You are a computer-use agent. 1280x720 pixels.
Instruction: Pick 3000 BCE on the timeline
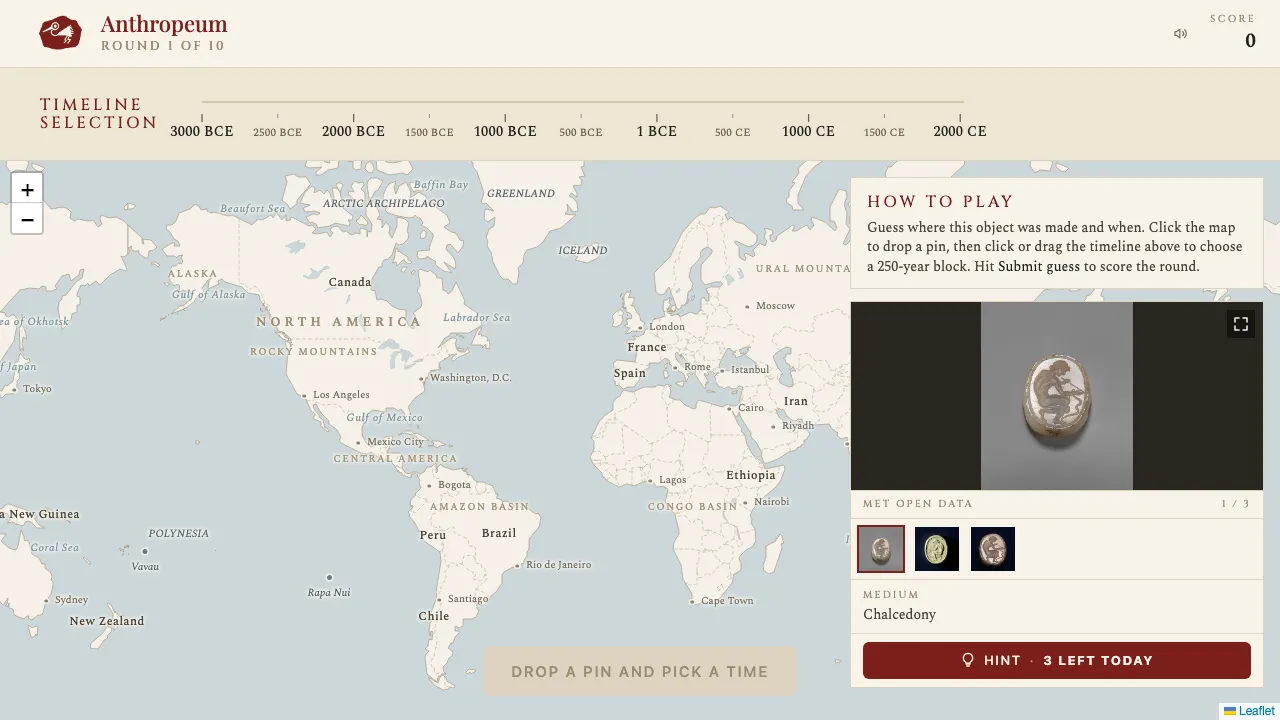tap(202, 131)
